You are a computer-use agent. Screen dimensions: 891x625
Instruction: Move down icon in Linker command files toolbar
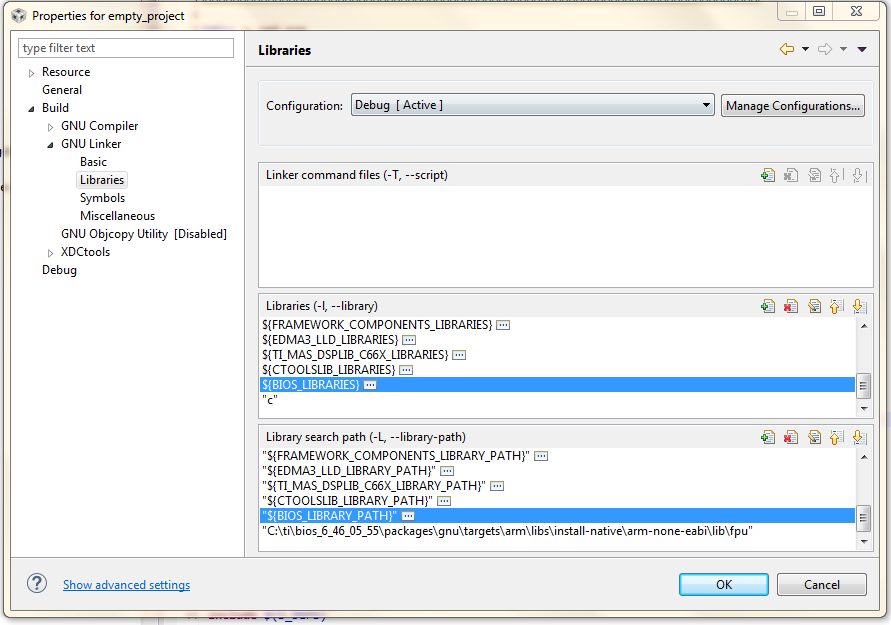pos(860,175)
